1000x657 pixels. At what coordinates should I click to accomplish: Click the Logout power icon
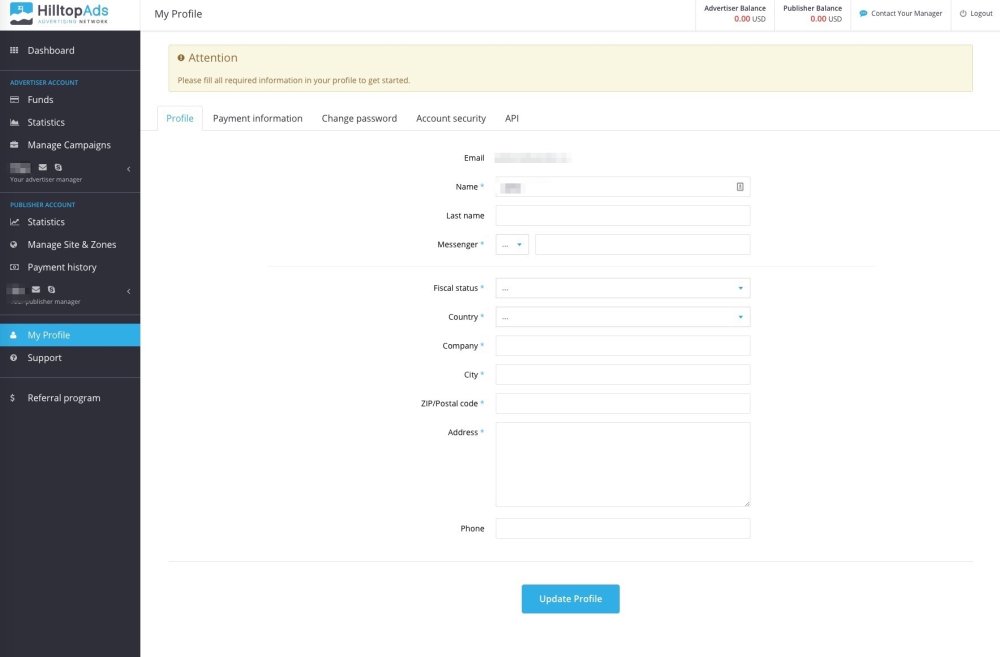point(963,13)
